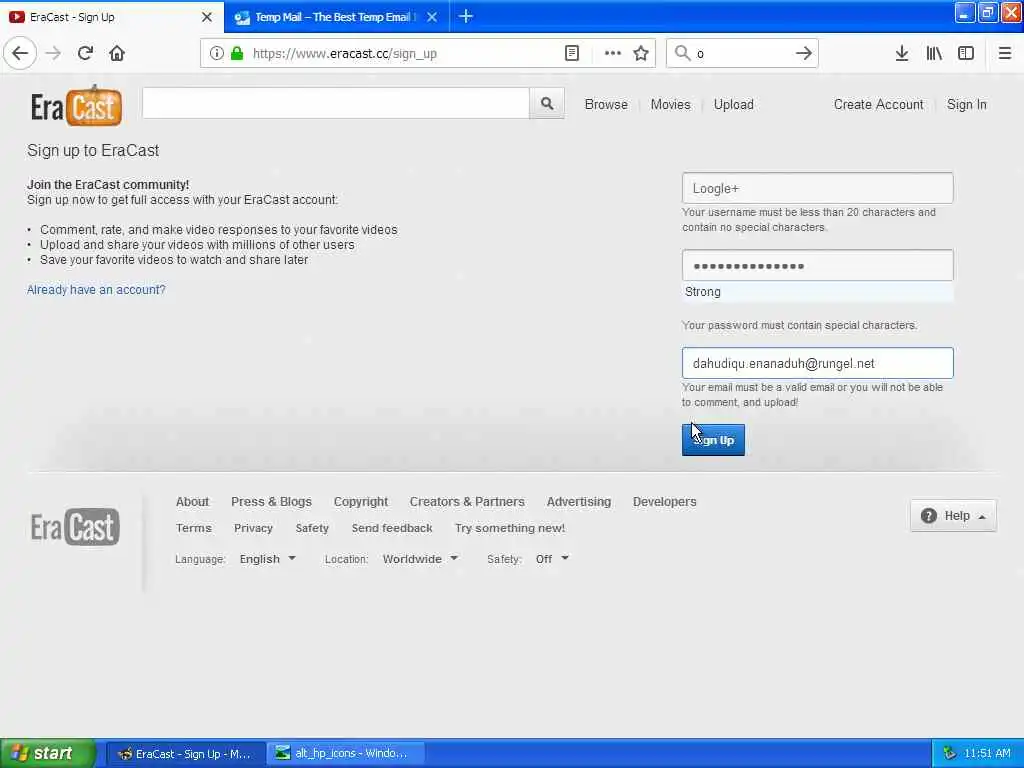Click the EraCast search magnifier button
The image size is (1024, 768).
pos(547,103)
